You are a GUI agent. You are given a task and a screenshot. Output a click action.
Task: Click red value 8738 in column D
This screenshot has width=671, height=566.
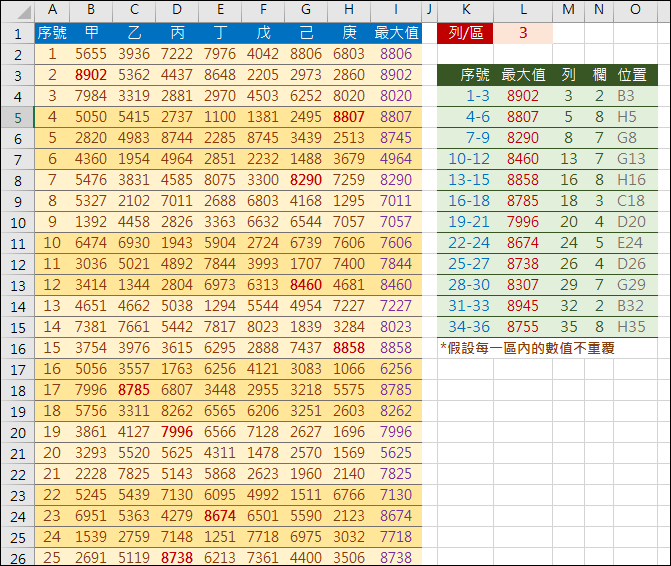click(177, 558)
